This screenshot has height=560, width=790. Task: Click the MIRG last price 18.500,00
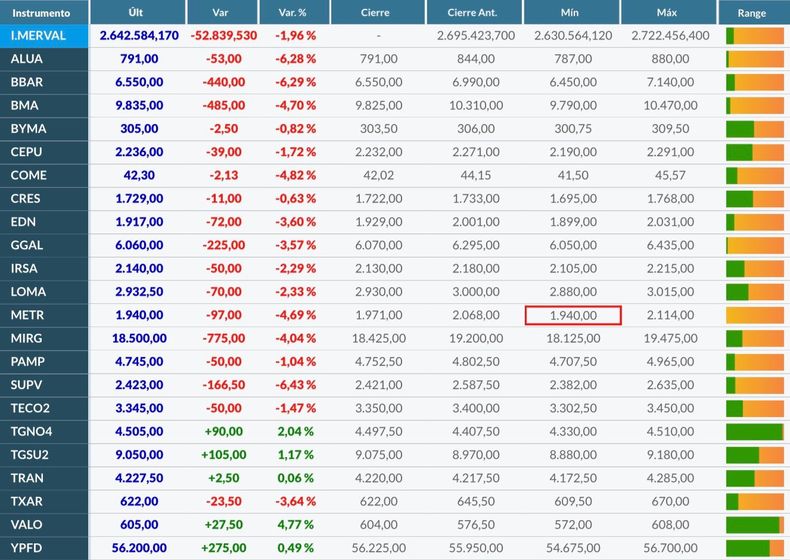[139, 339]
